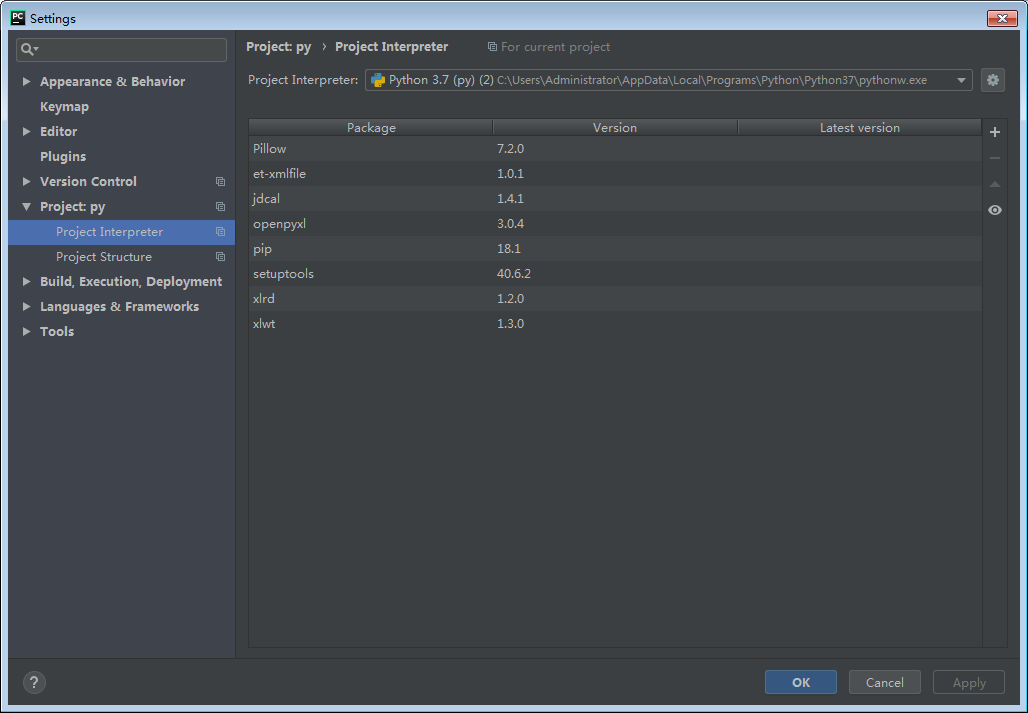
Task: Click copy icon beside Version Control
Action: tap(220, 182)
